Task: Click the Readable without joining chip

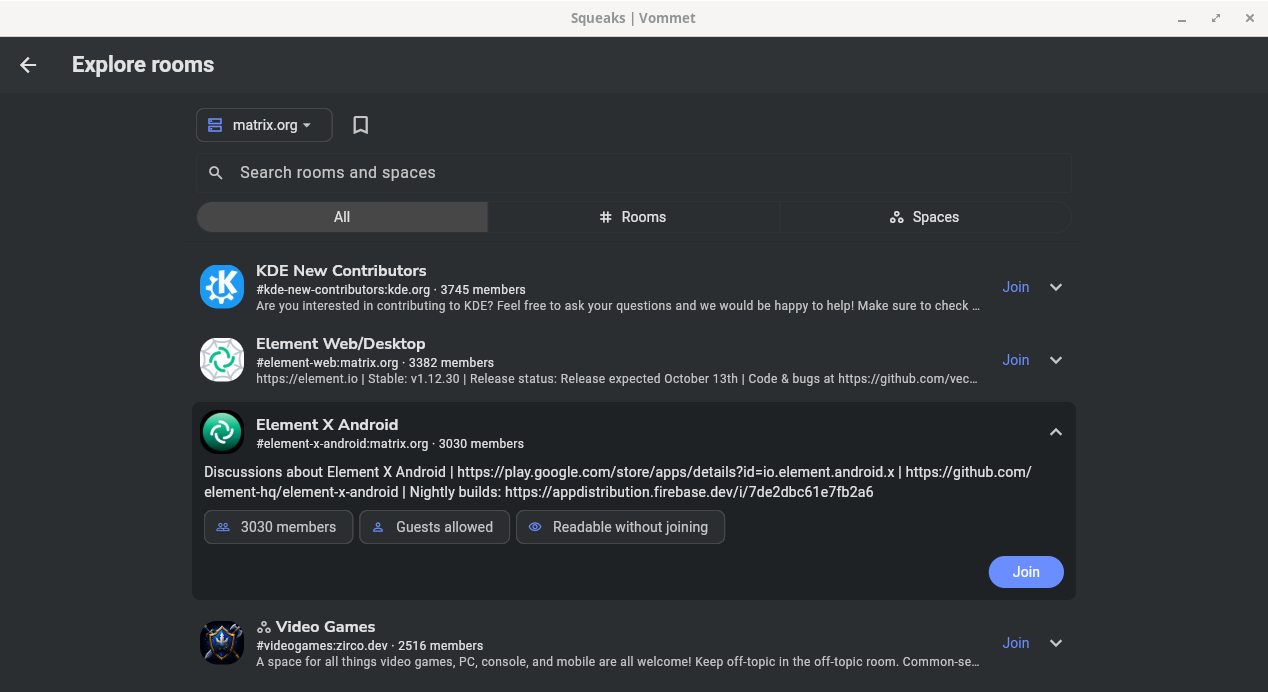Action: click(620, 527)
